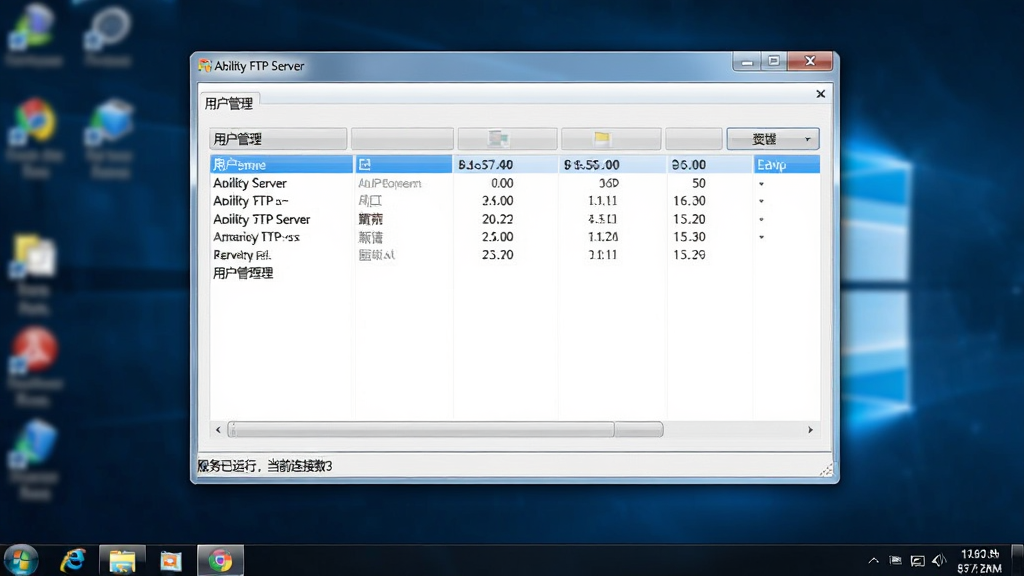Select the "Ability FTP Server" row

515,219
